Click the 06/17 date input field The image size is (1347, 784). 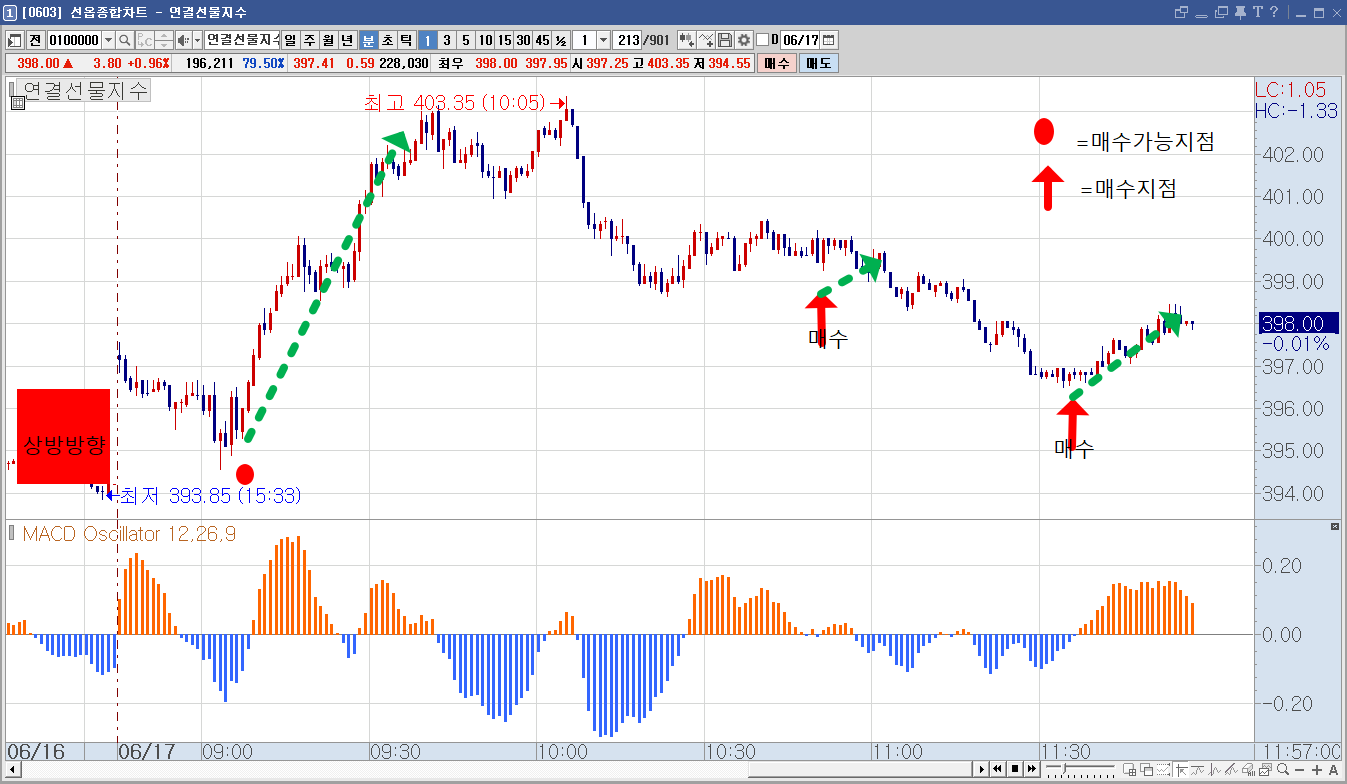800,40
